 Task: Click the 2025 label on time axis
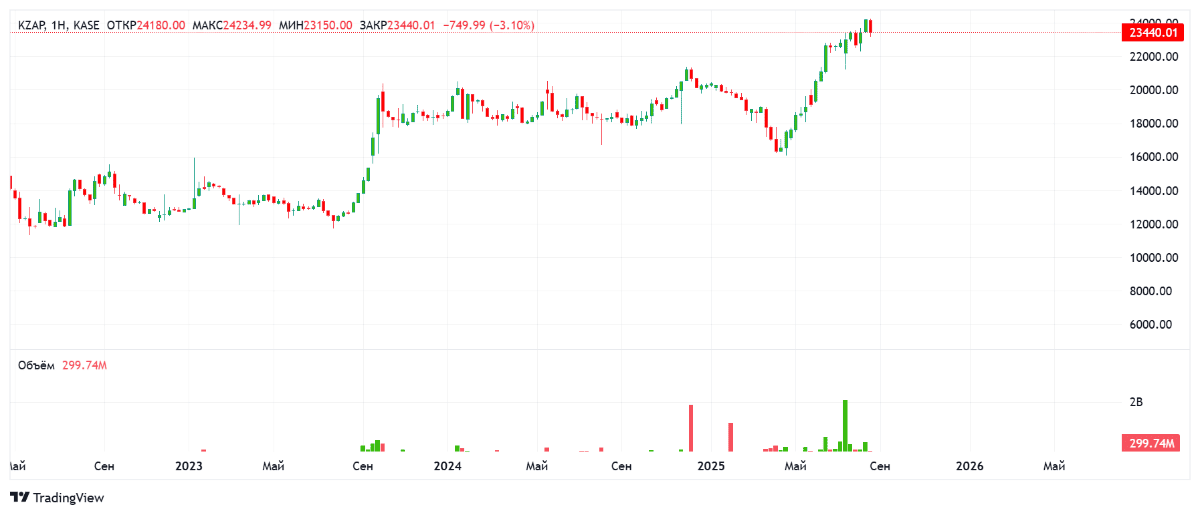pos(710,466)
